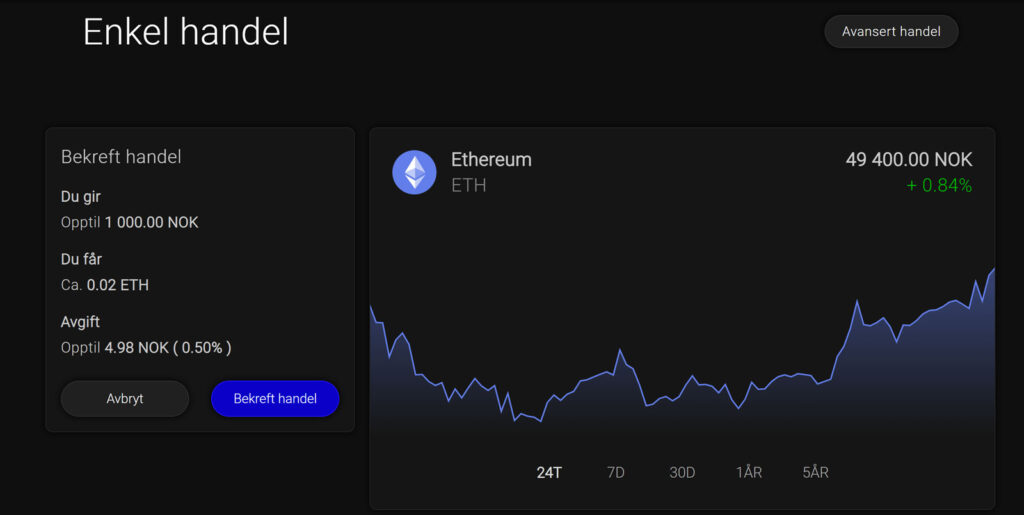Image resolution: width=1024 pixels, height=515 pixels.
Task: Select the 24T chart range
Action: (x=549, y=472)
